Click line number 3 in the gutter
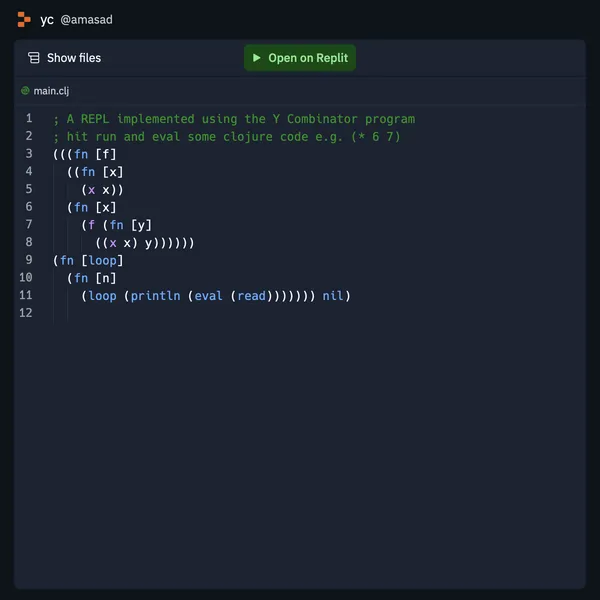 pyautogui.click(x=29, y=153)
